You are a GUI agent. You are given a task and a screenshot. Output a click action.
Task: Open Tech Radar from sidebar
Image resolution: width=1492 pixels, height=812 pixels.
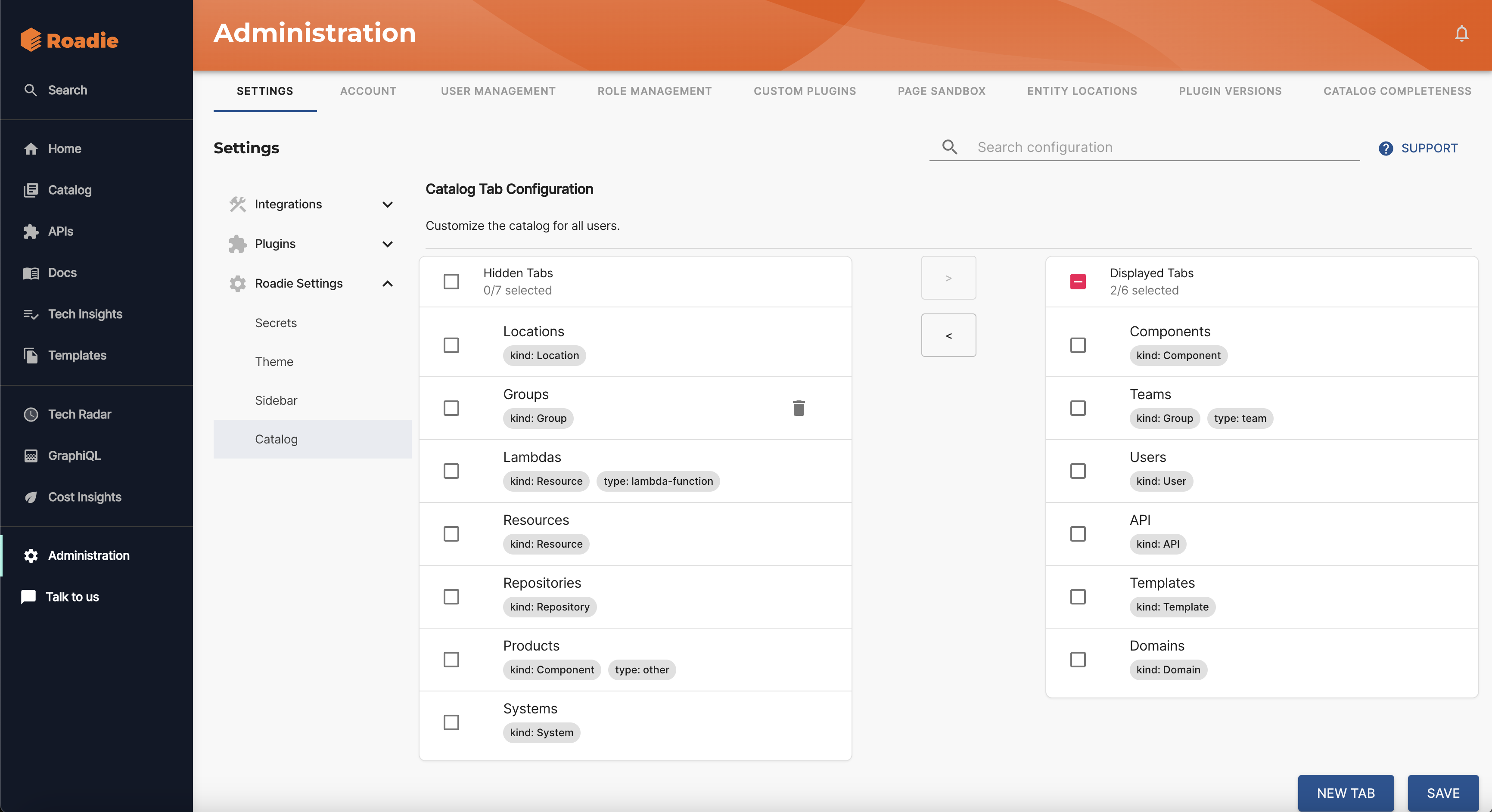tap(79, 414)
